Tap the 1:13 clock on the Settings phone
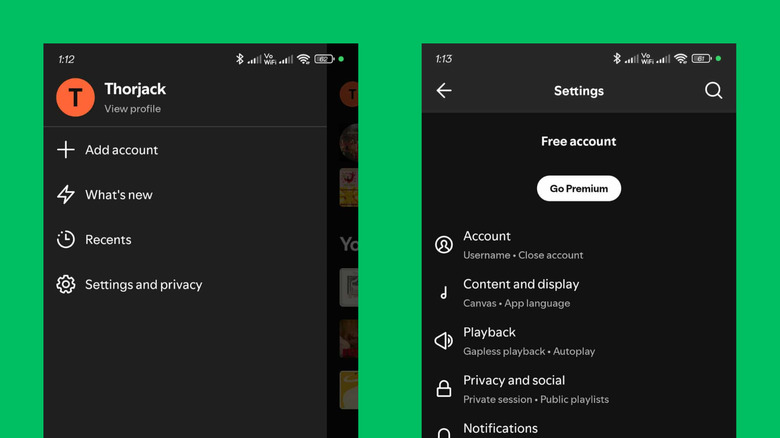 444,59
